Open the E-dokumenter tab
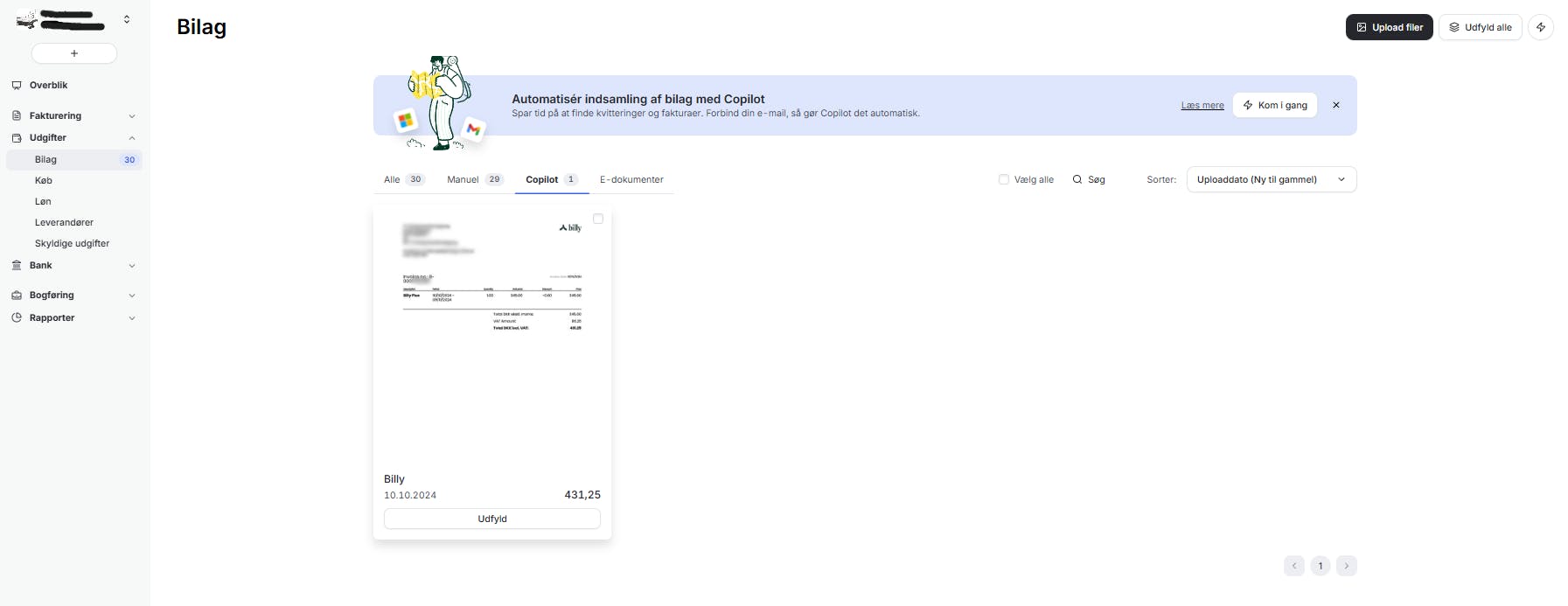 coord(631,179)
